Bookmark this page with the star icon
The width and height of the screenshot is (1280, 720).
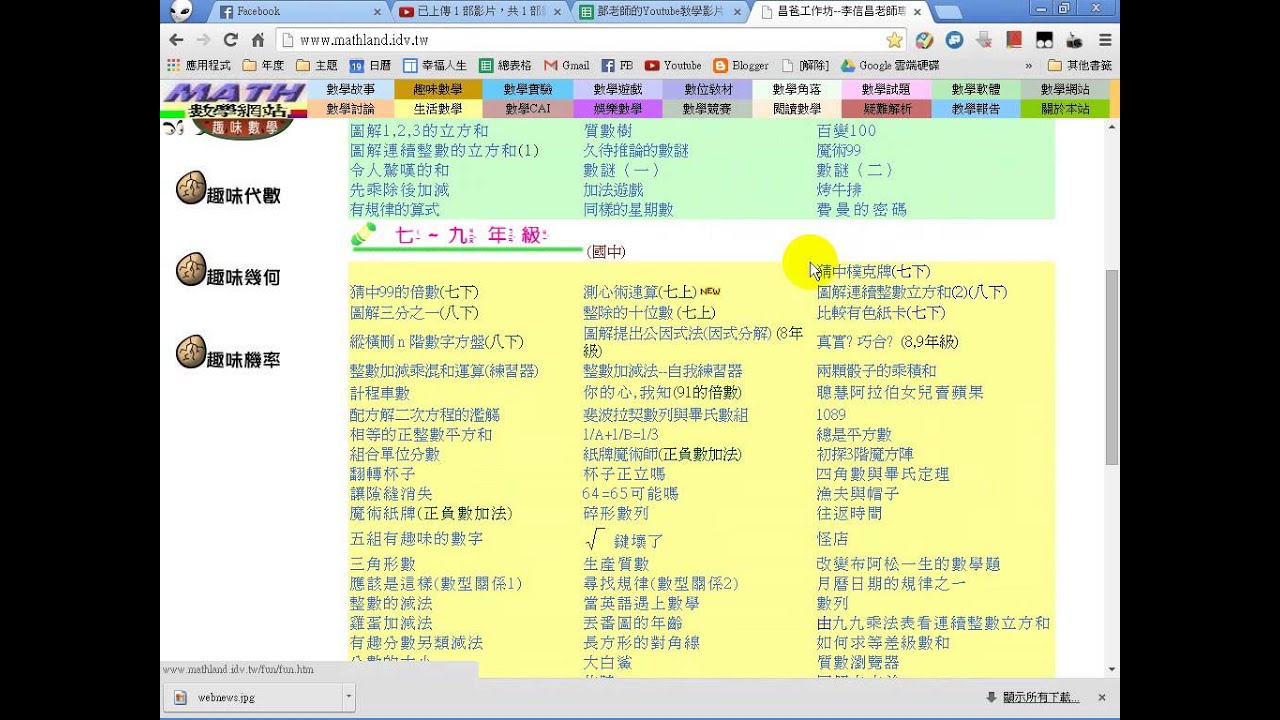[x=894, y=40]
